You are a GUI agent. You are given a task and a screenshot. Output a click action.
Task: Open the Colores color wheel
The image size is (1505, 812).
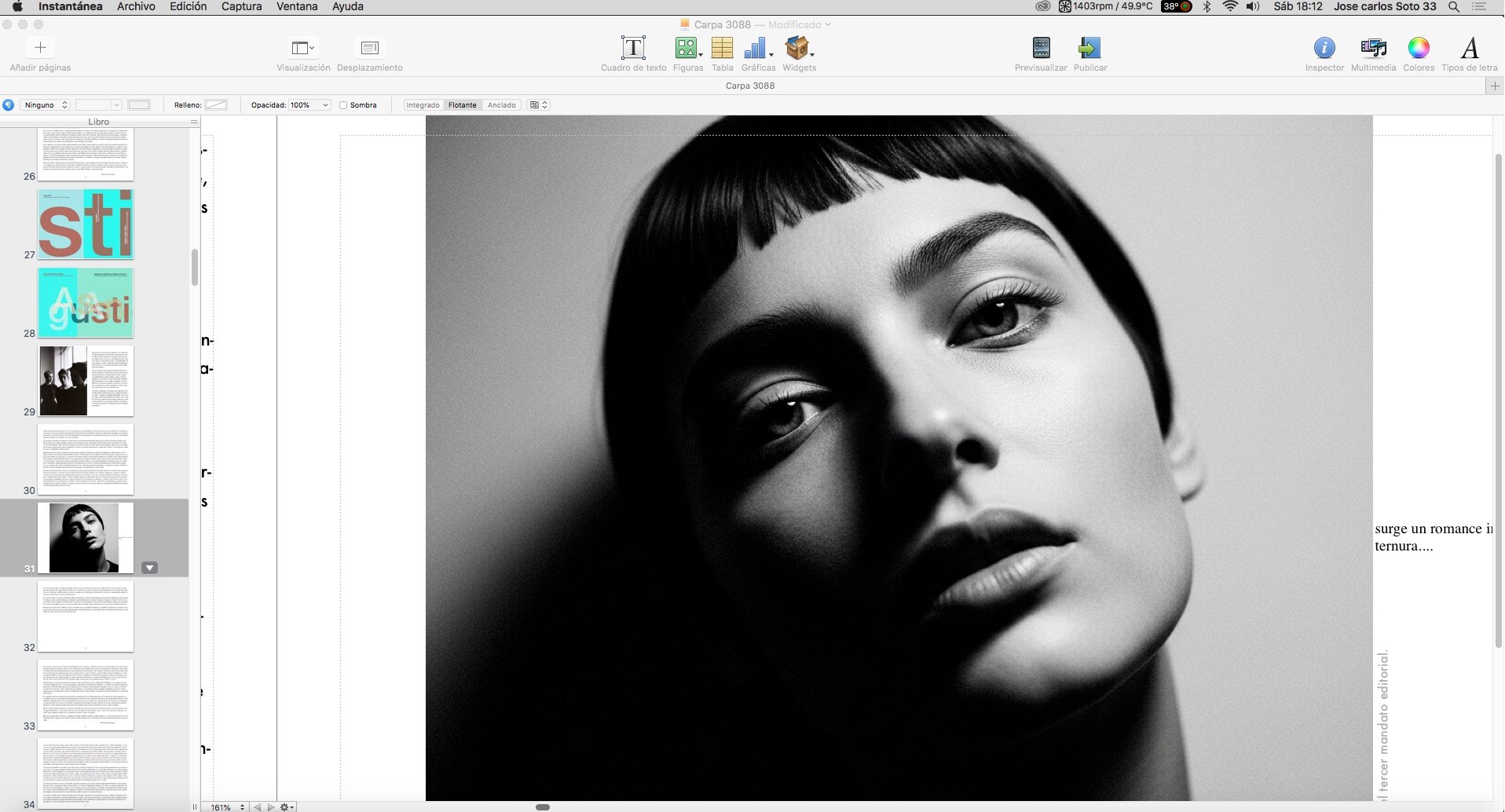click(x=1419, y=48)
